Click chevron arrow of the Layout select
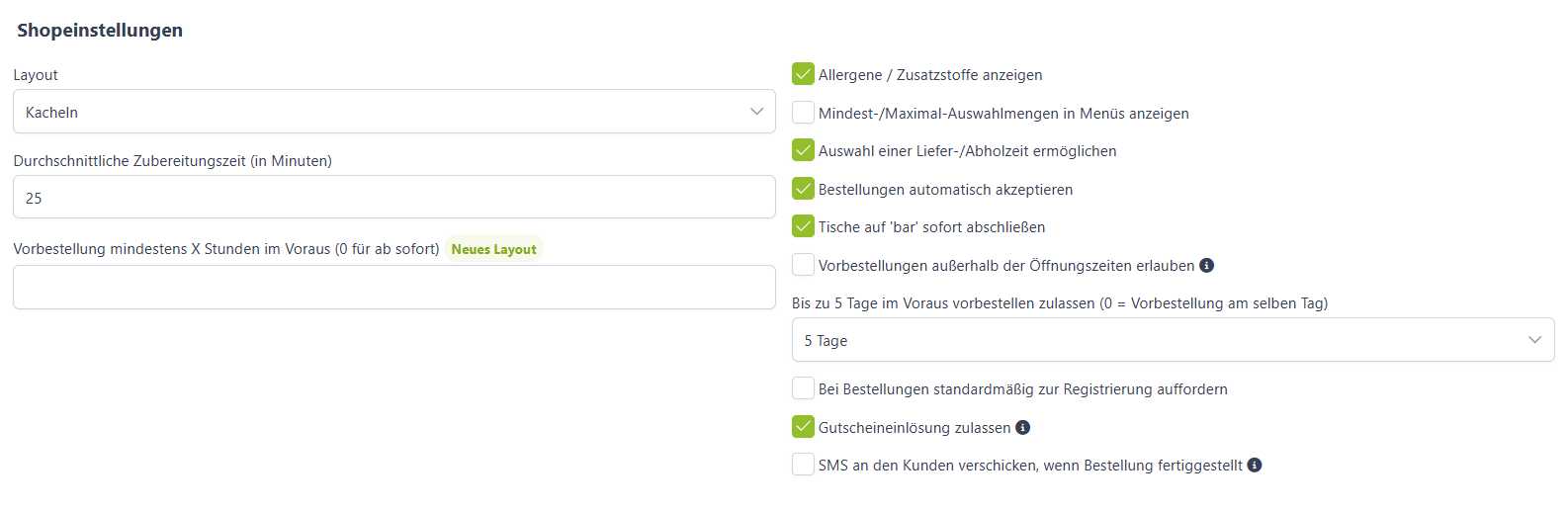This screenshot has width=1568, height=511. pyautogui.click(x=757, y=112)
